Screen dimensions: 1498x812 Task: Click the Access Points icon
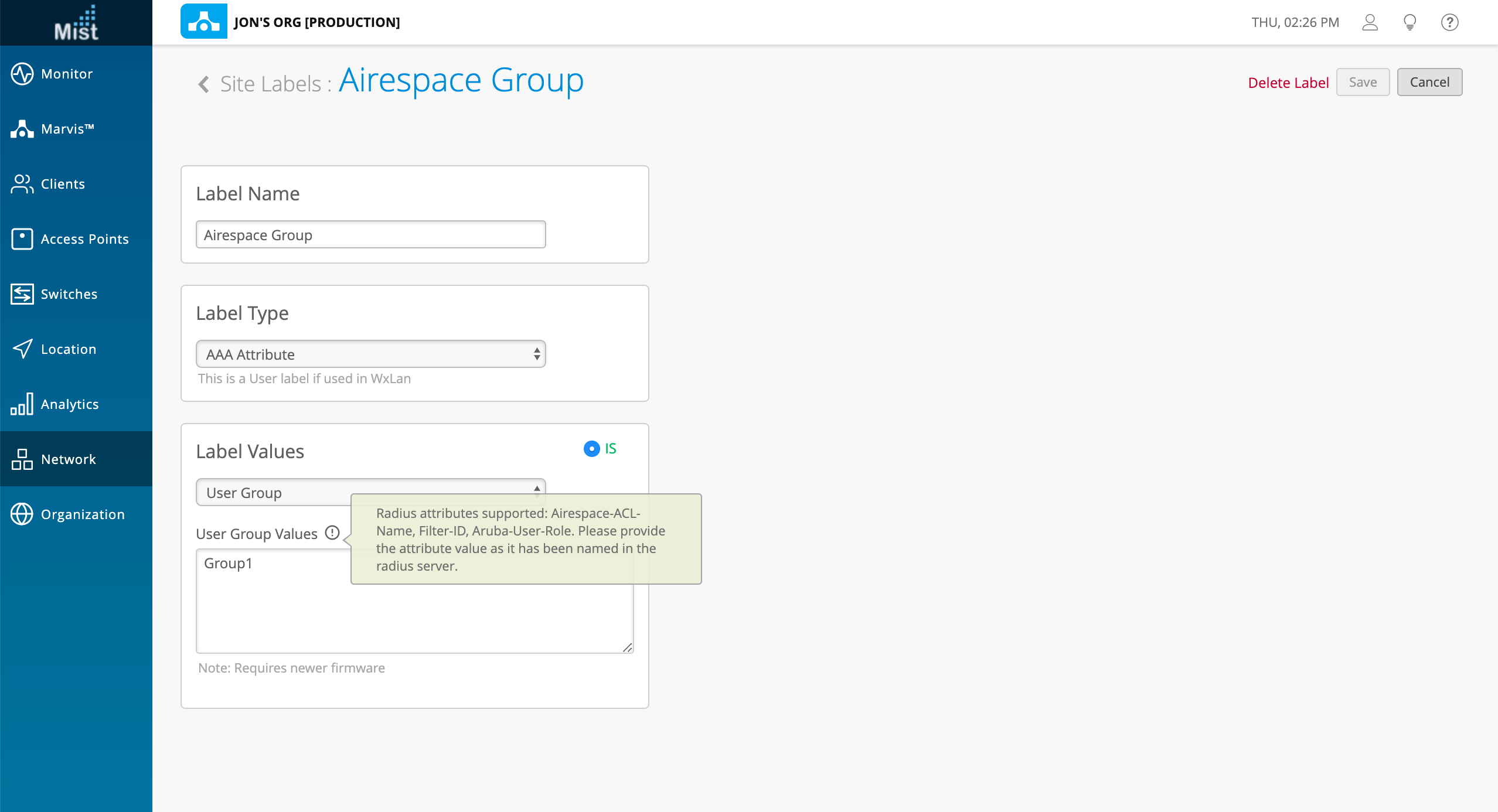(22, 239)
